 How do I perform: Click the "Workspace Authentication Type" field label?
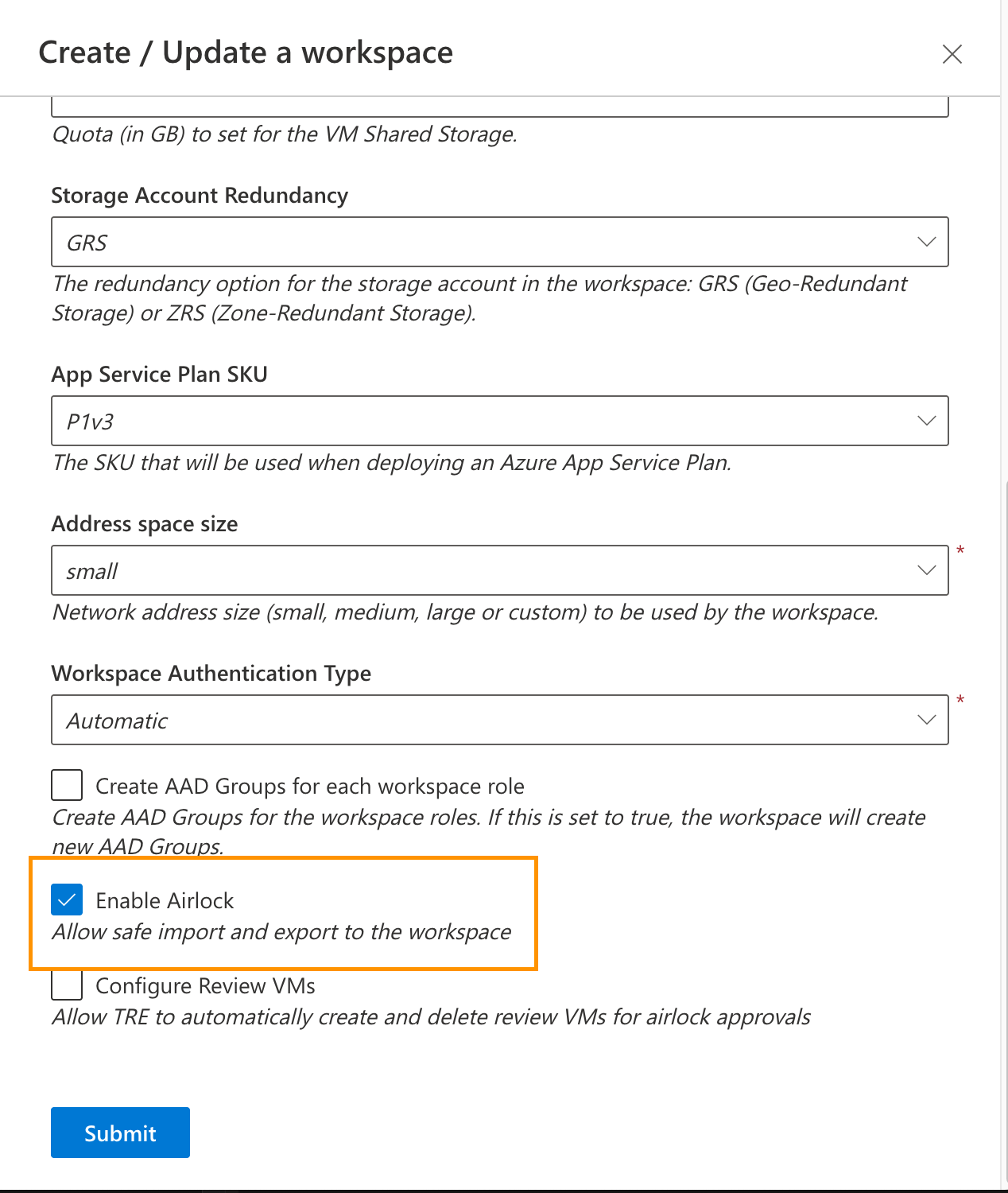211,674
